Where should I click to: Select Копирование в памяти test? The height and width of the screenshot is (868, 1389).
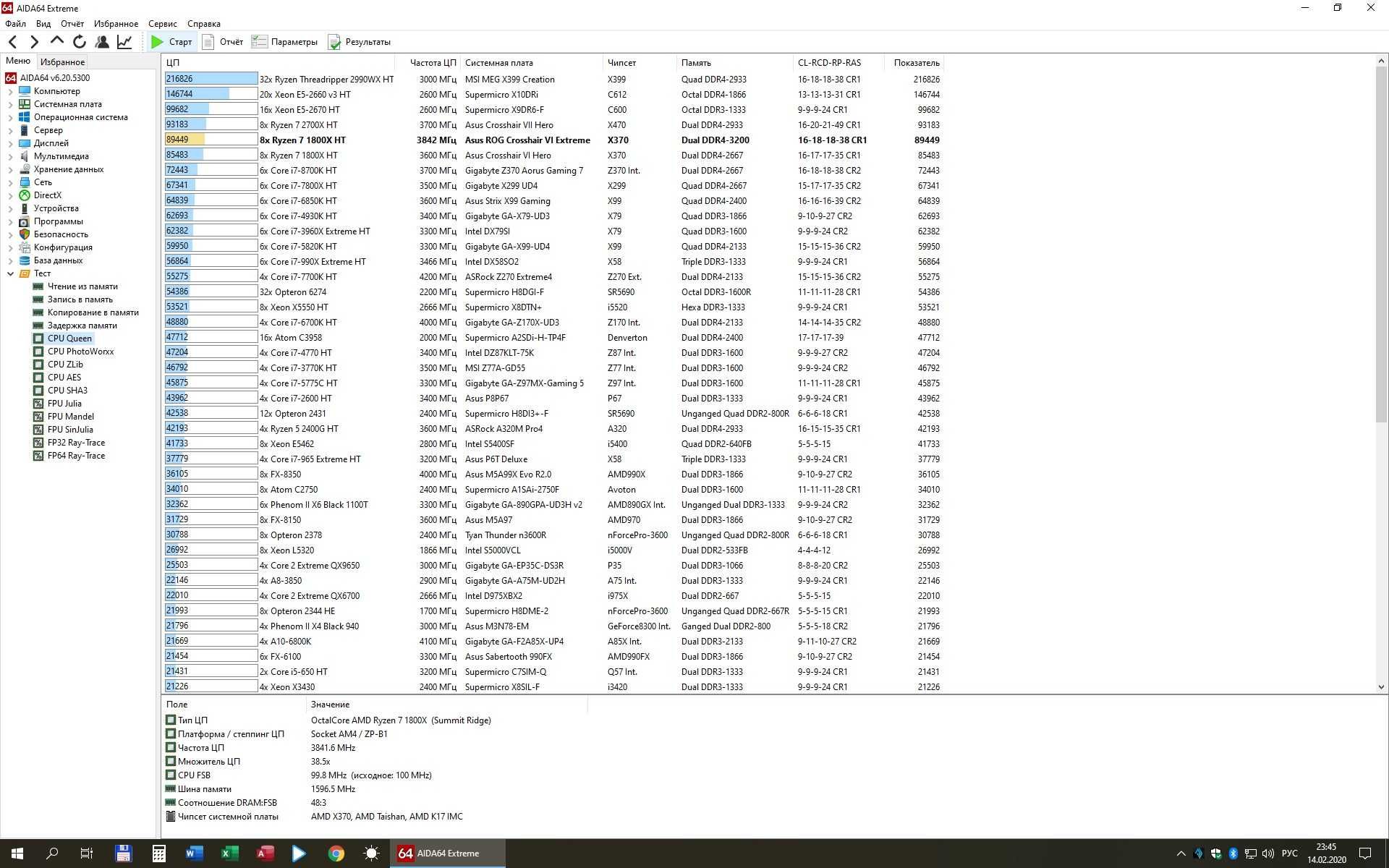(93, 312)
